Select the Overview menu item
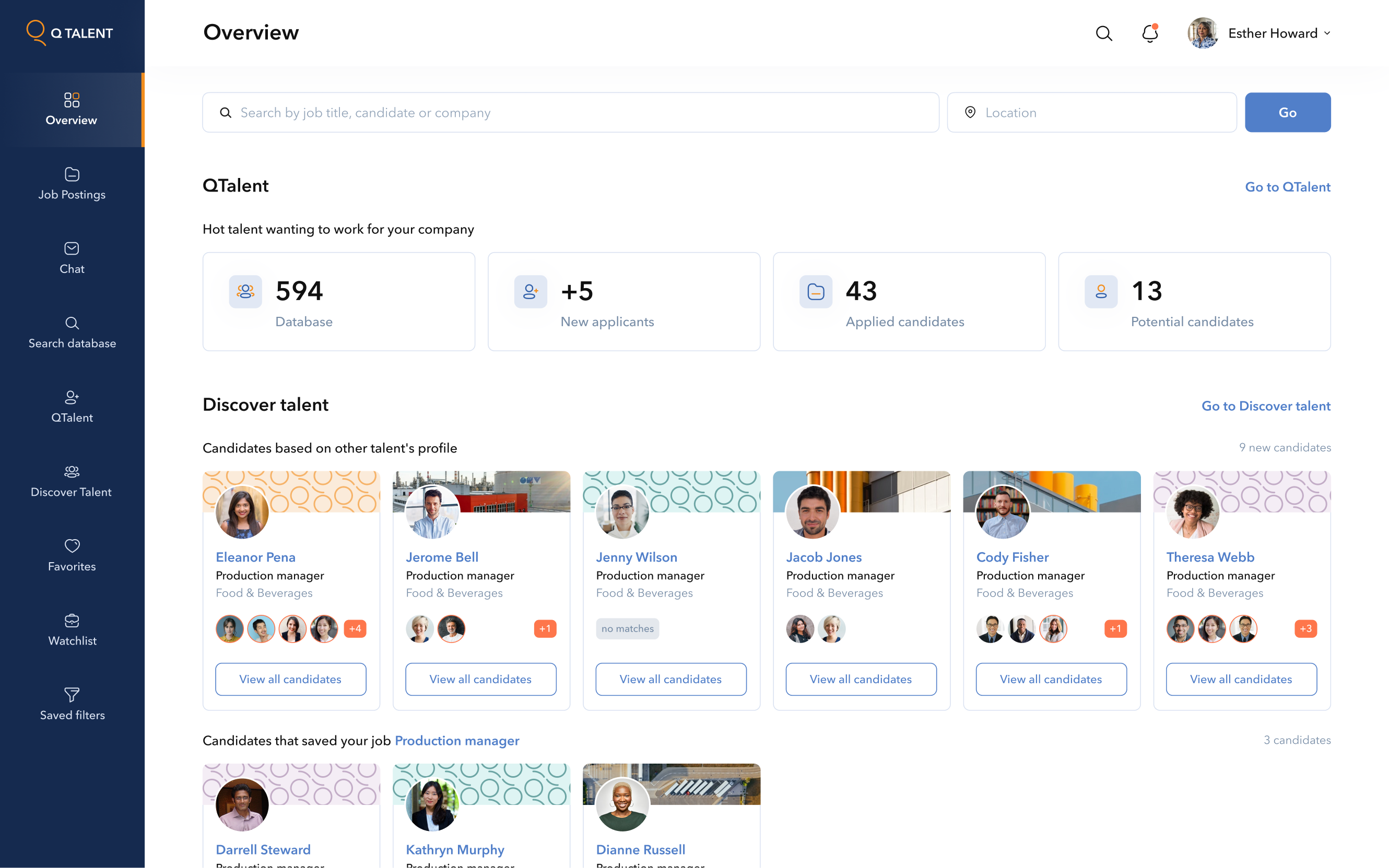 72,109
